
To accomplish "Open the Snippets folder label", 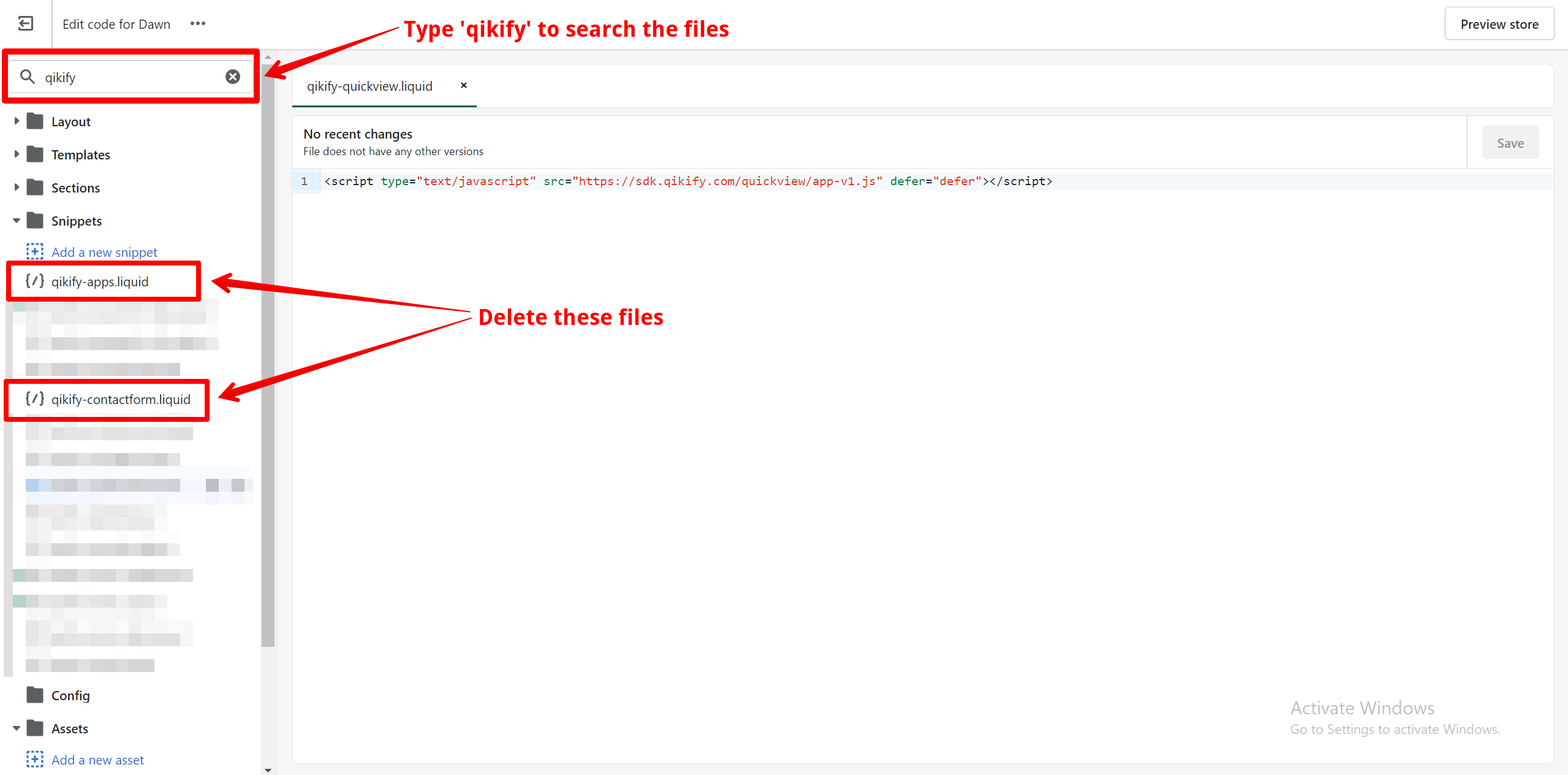I will 77,221.
